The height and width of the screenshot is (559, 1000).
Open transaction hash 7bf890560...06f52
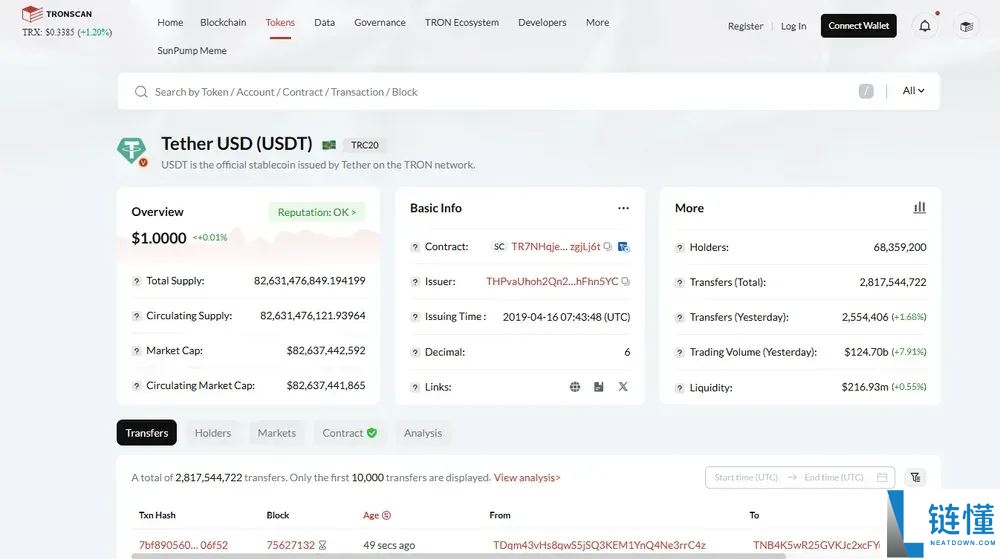click(183, 545)
